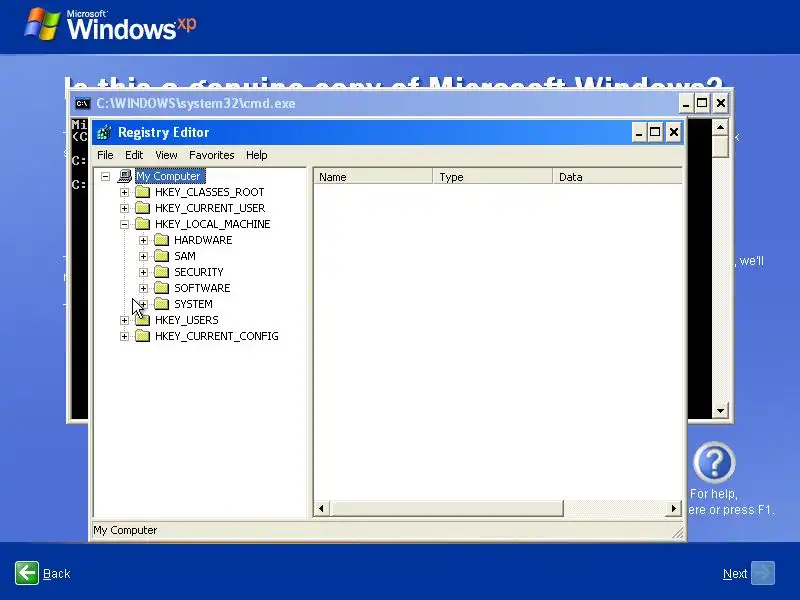Select the HKEY_LOCAL_MACHINE label
The image size is (800, 600).
click(213, 224)
